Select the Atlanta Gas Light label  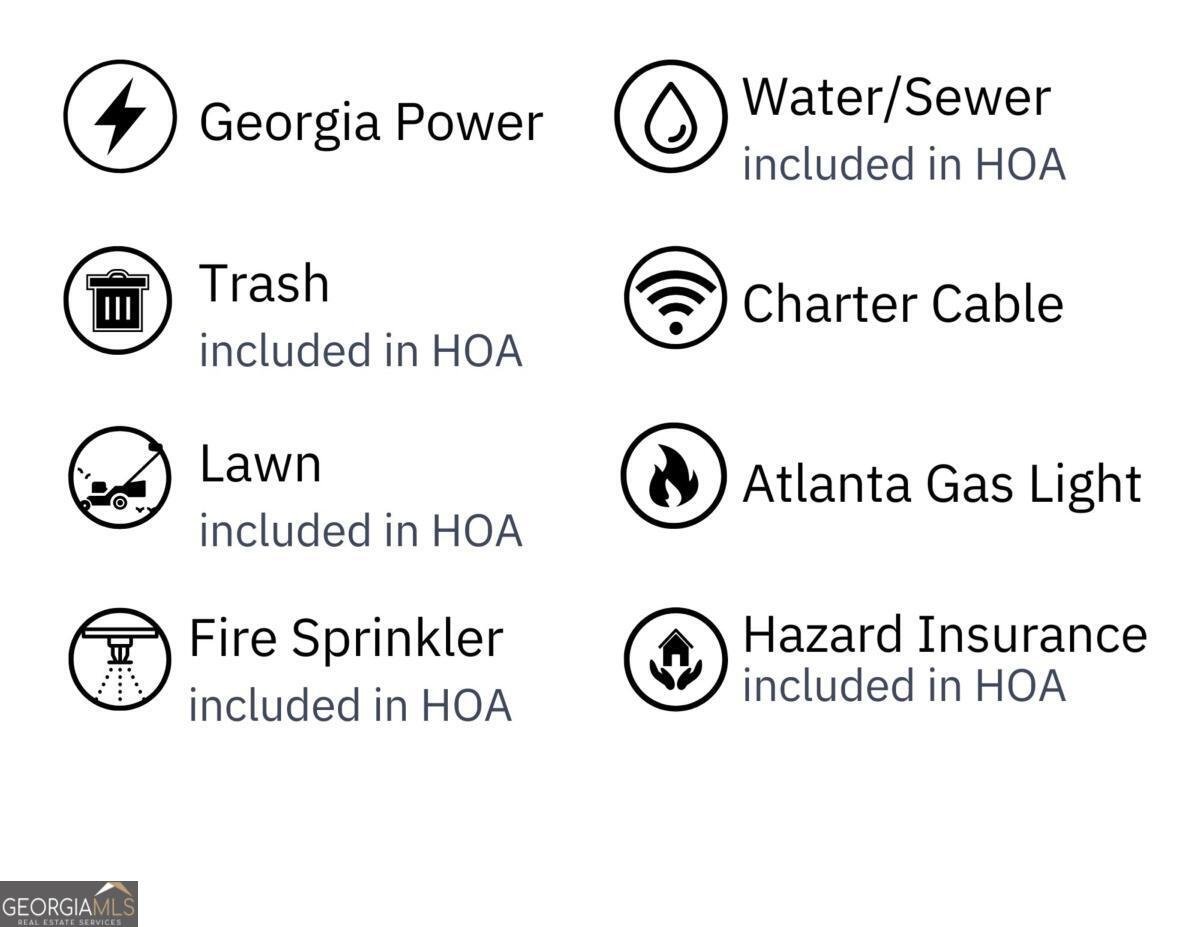click(942, 483)
